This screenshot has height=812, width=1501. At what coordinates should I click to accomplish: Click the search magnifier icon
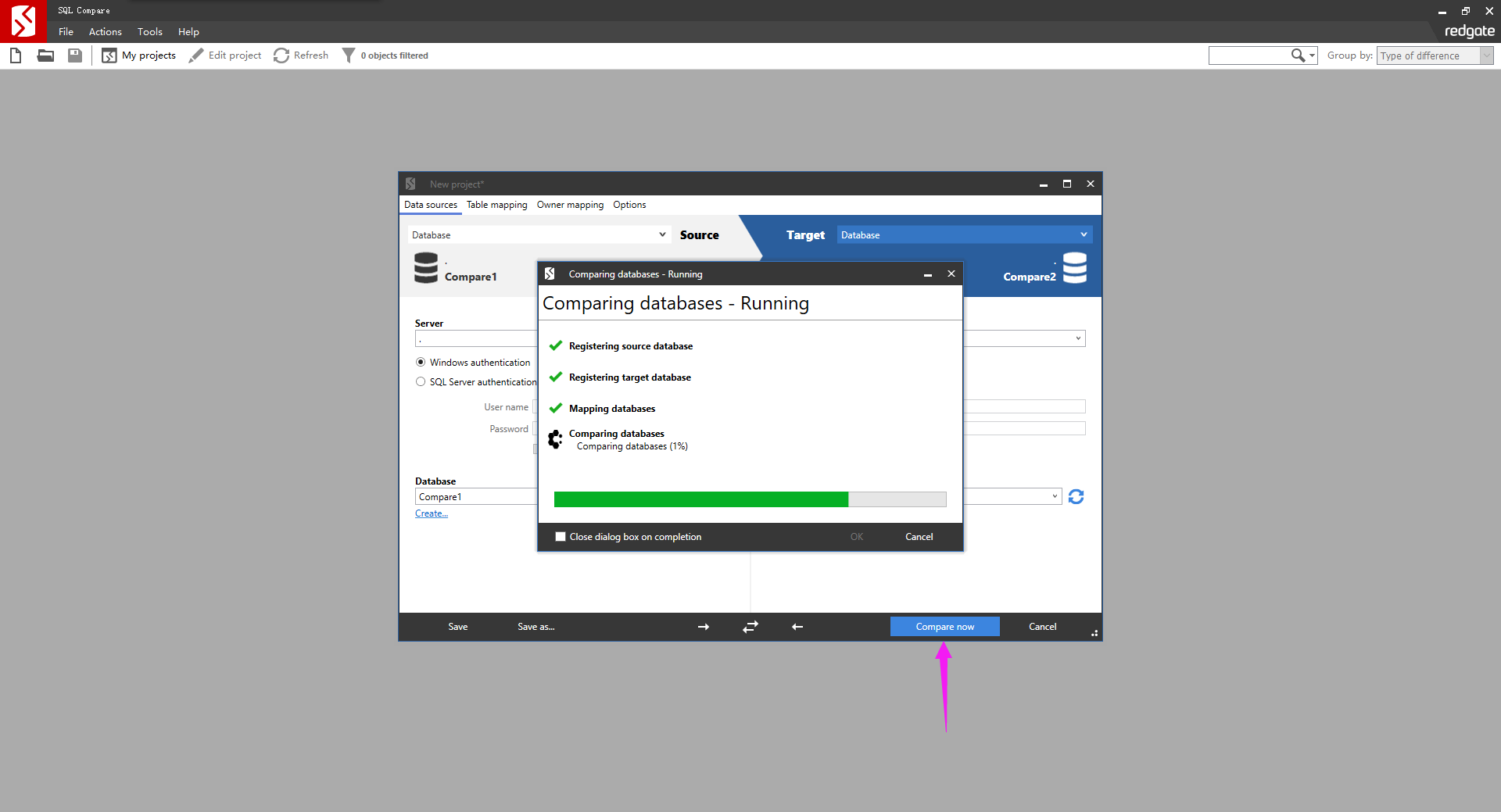(x=1298, y=55)
